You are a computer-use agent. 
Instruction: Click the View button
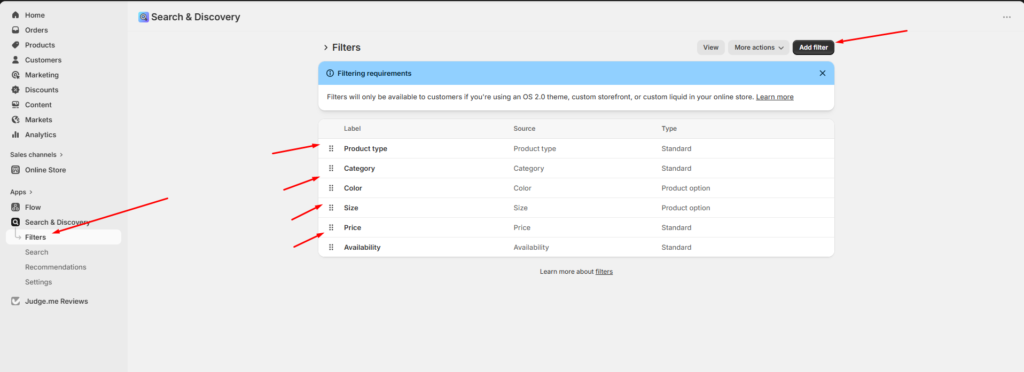point(711,48)
